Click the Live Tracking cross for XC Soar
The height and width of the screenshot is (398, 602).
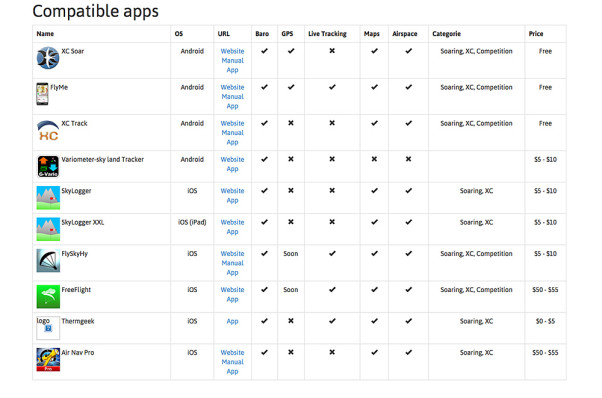tap(332, 51)
